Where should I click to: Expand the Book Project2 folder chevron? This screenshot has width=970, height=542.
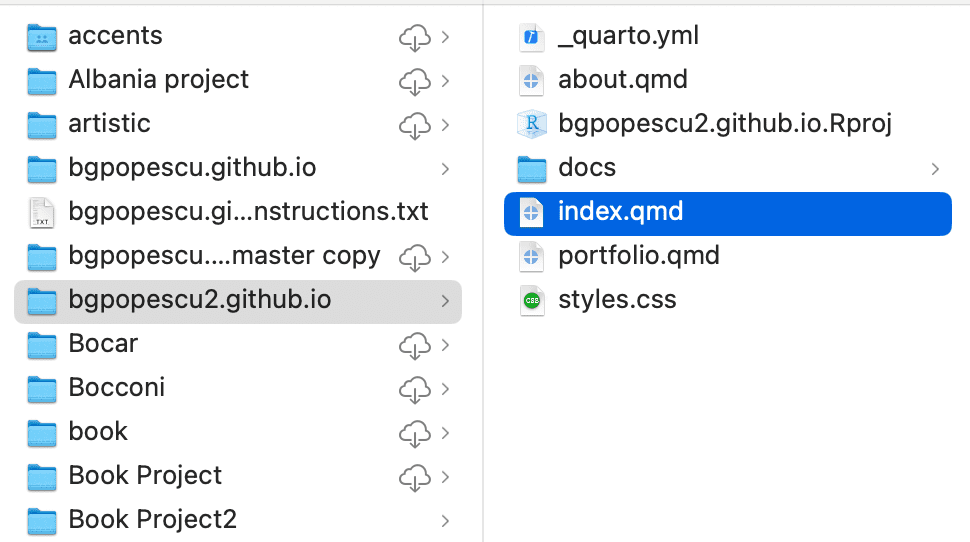click(x=445, y=520)
